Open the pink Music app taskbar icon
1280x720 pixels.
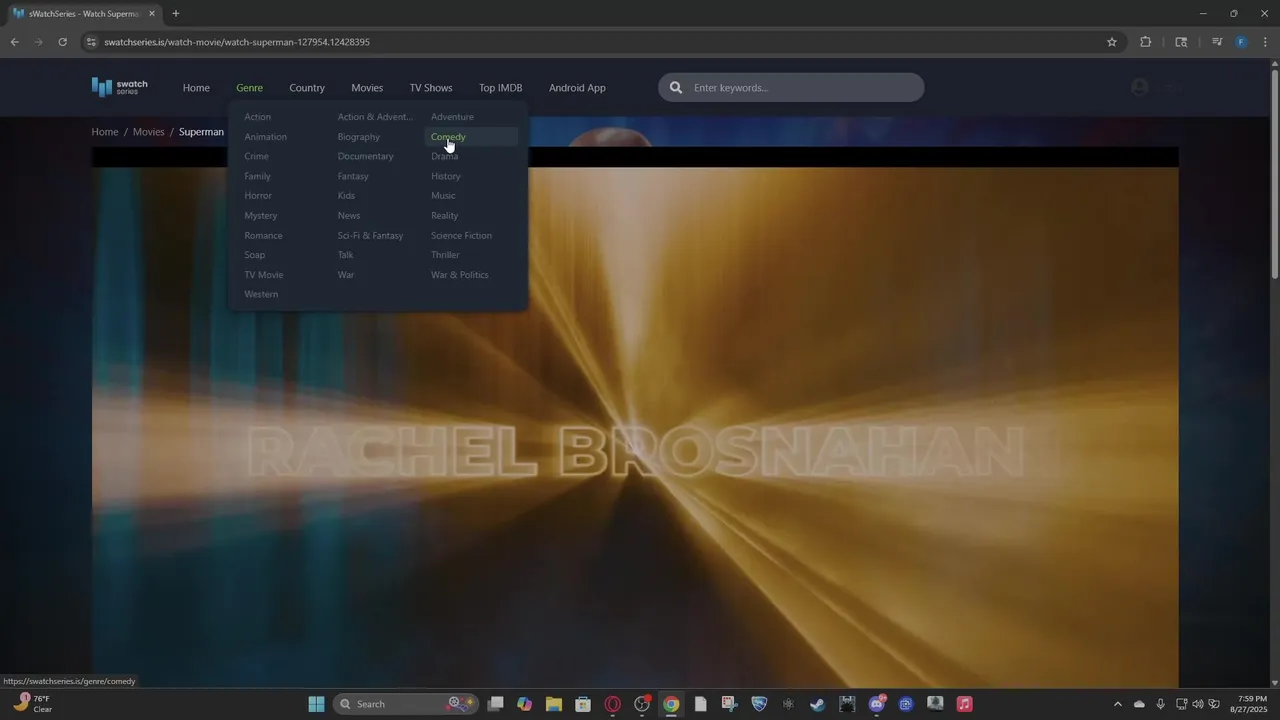click(x=964, y=704)
